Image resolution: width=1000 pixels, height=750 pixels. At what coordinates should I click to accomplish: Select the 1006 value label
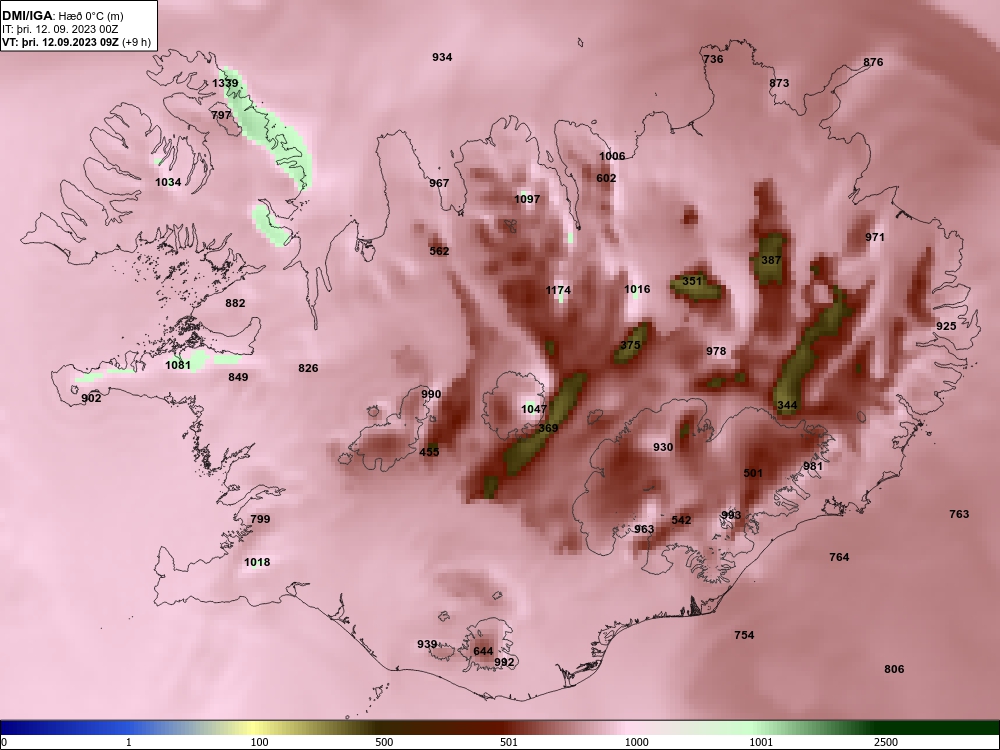click(612, 156)
